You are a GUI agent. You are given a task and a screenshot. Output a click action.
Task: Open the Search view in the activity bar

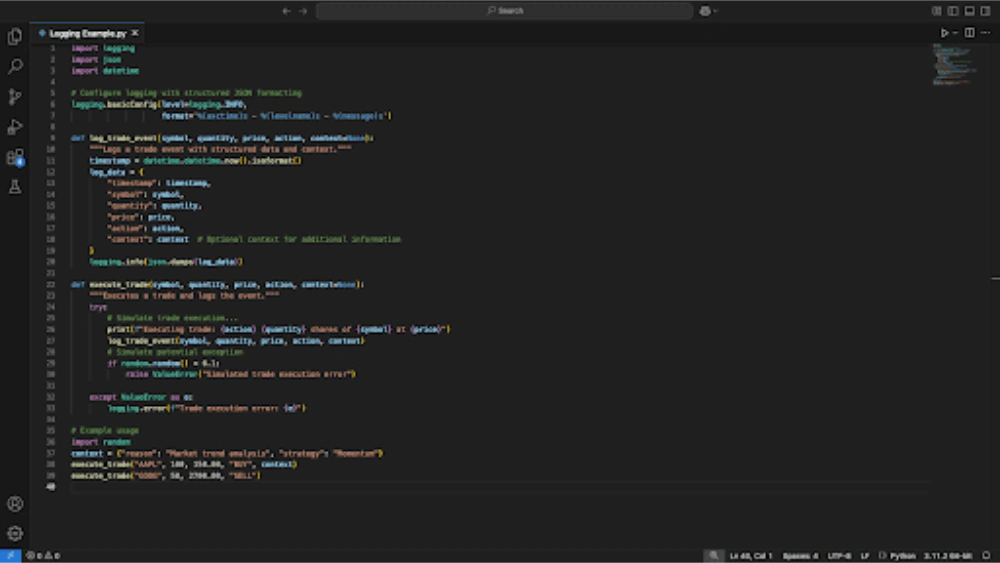point(15,66)
